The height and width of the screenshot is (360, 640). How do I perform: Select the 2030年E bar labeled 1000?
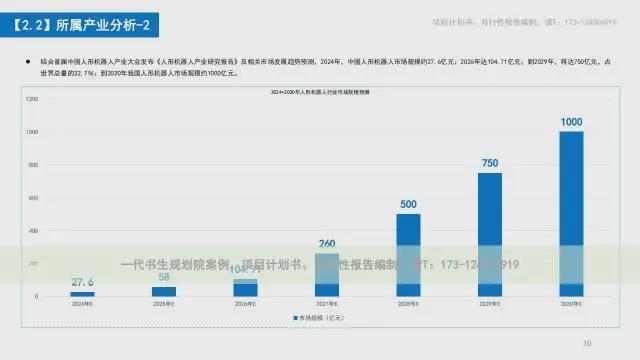click(x=571, y=214)
